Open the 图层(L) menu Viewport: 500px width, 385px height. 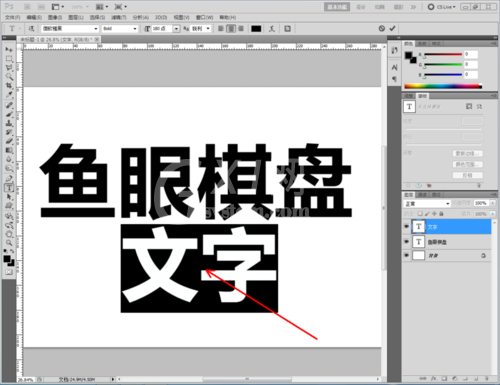[76, 17]
